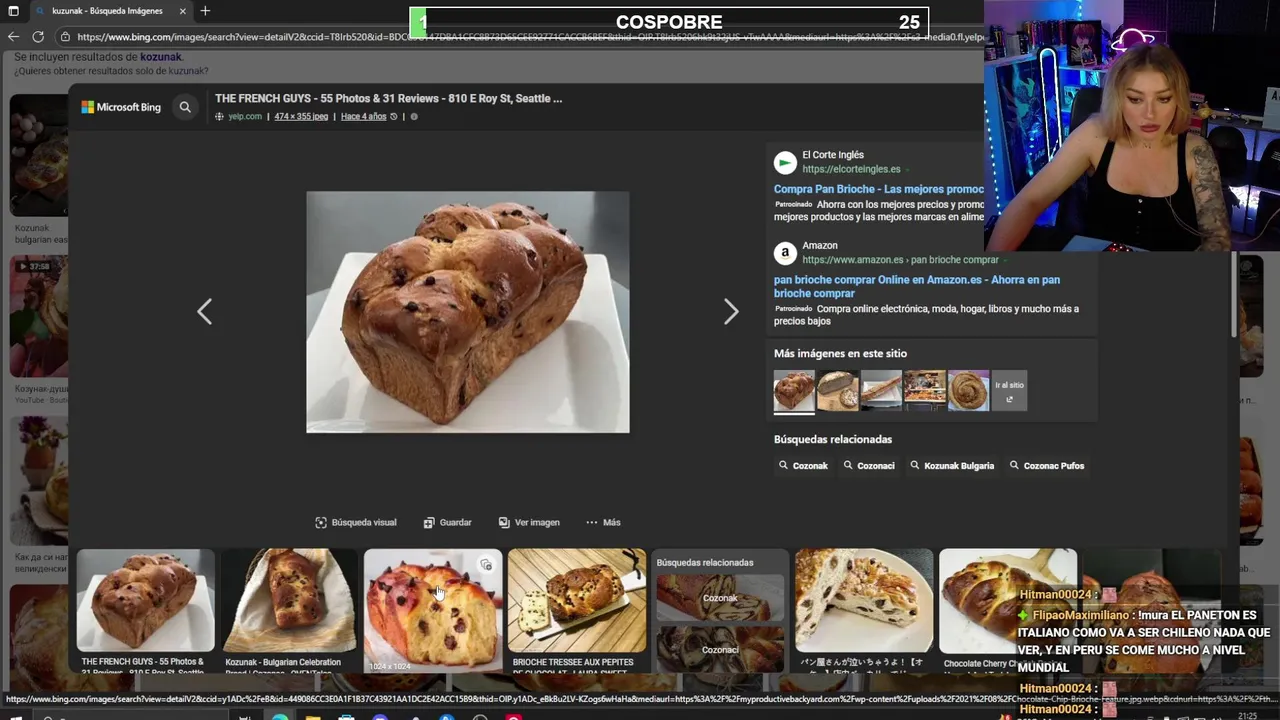Search related term Kozunak Bulgaria

[951, 465]
